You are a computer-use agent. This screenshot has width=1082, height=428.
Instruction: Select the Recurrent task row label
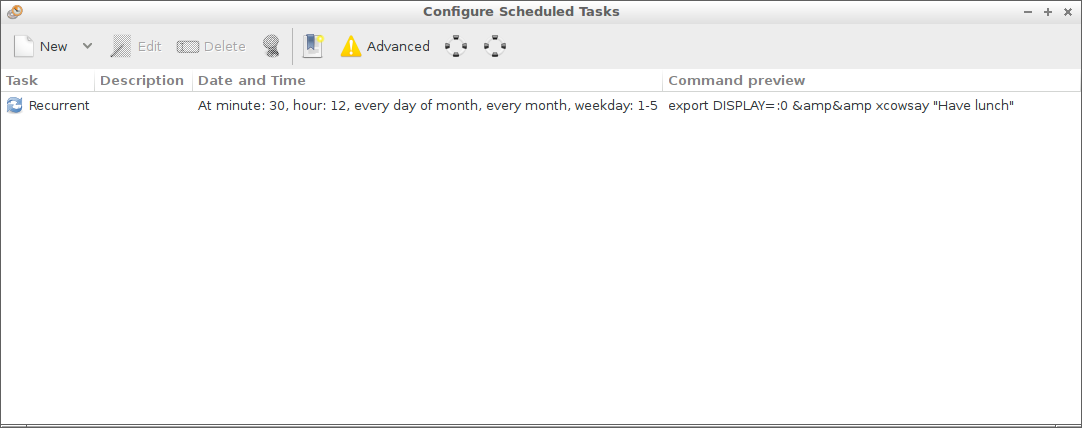point(59,105)
